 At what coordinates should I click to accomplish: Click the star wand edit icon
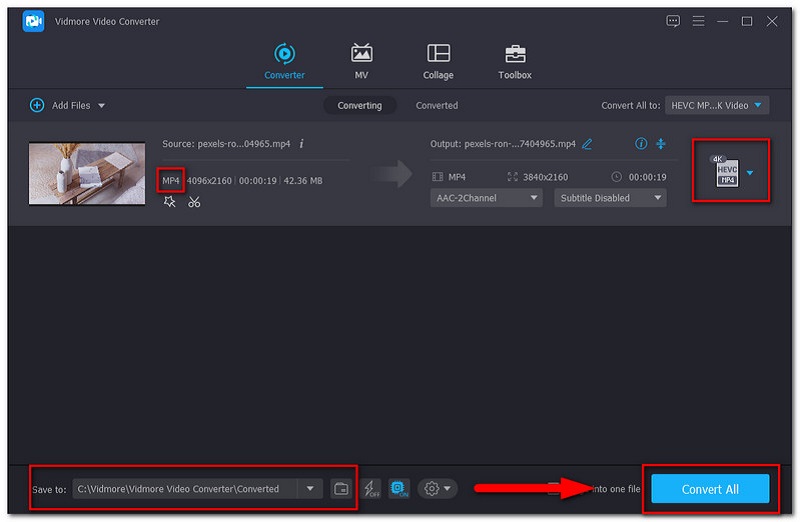point(170,201)
